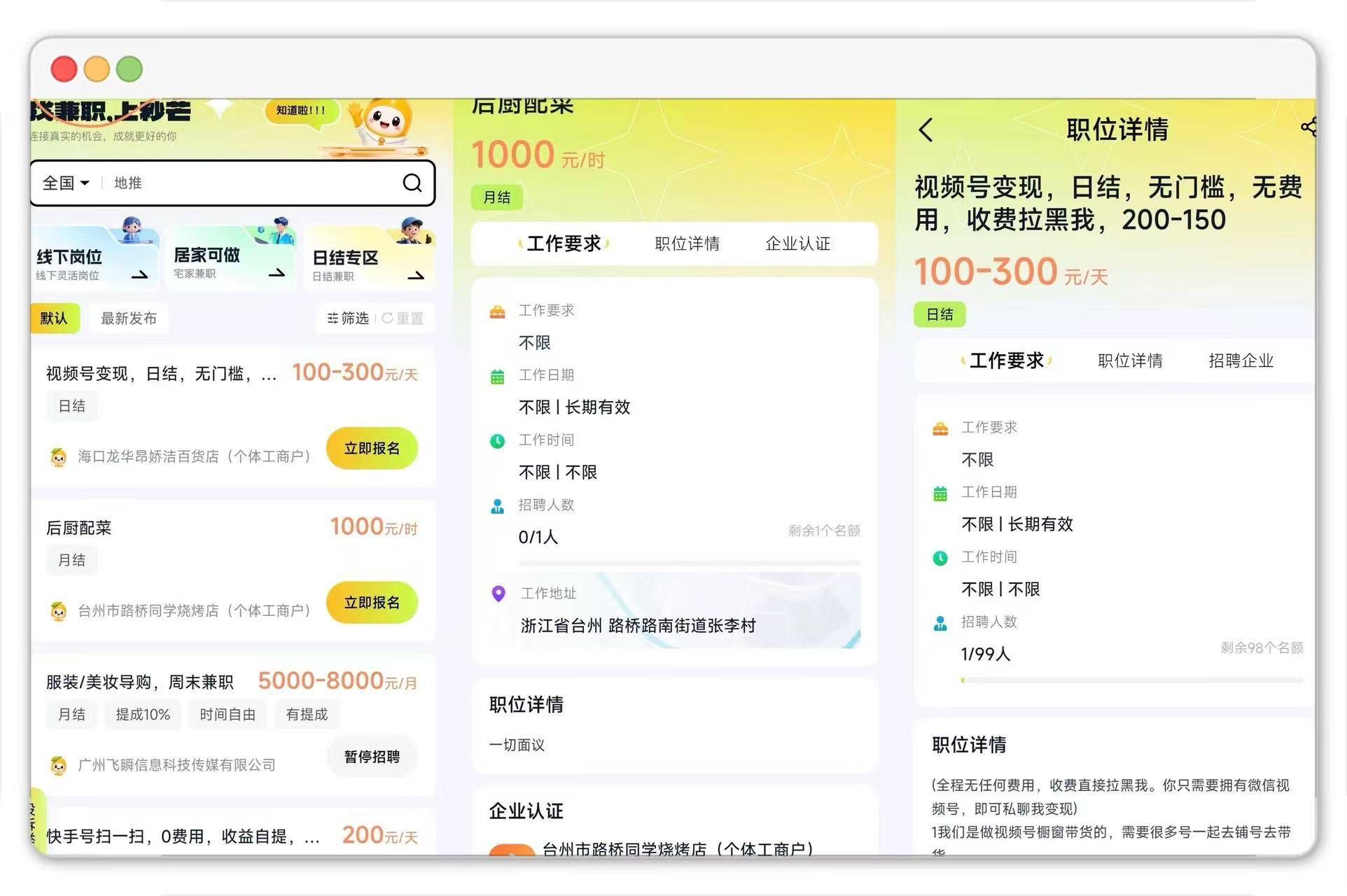
Task: Click the search magnifier icon
Action: pos(412,183)
